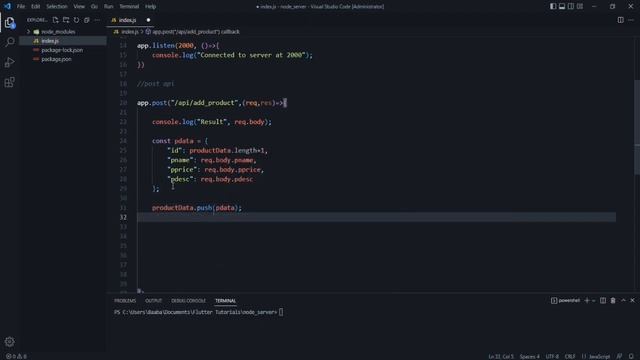Open the File menu

21,7
